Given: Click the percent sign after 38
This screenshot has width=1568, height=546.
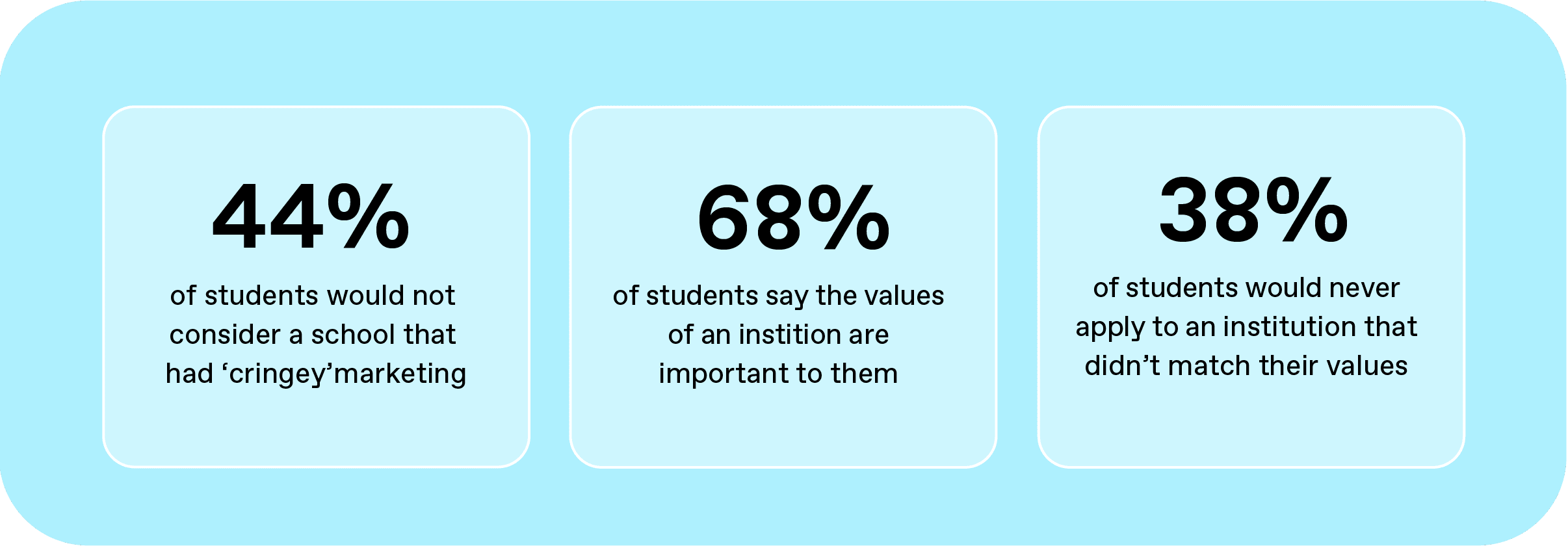Looking at the screenshot, I should (1307, 209).
